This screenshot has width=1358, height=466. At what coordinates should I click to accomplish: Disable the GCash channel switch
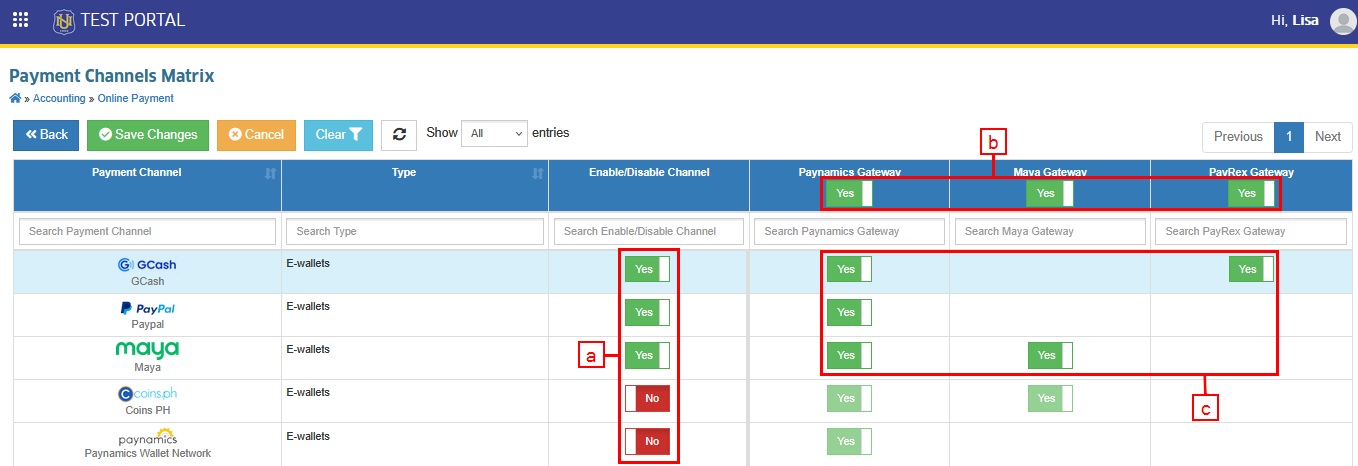point(647,269)
